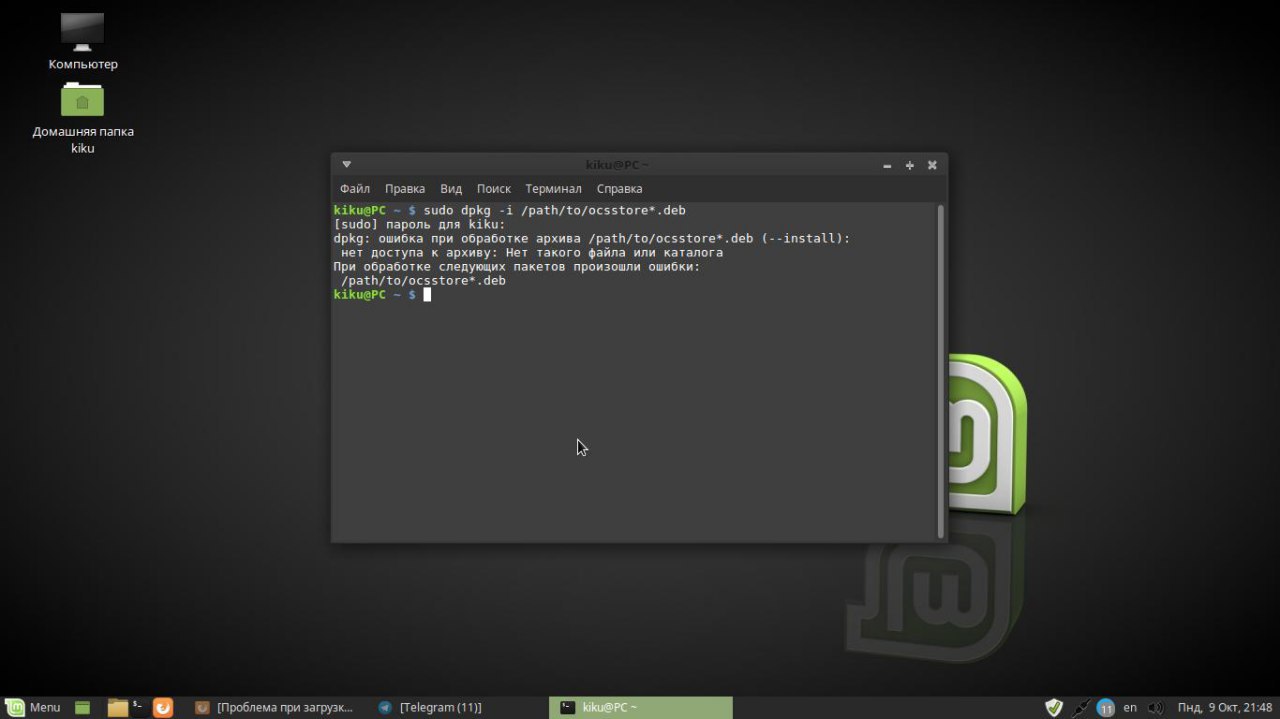Click the 'dpkg: ошибка при обработке архива' line
1280x719 pixels.
click(x=592, y=239)
